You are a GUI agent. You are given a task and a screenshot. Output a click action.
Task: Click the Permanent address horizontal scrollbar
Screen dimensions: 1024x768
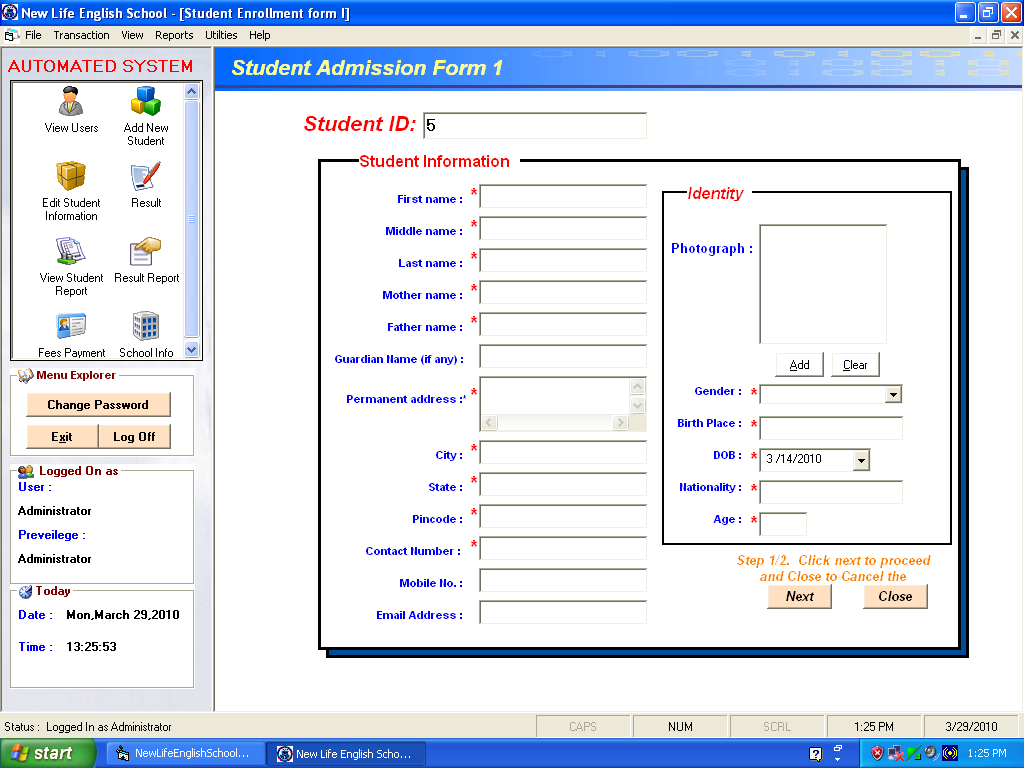(554, 423)
